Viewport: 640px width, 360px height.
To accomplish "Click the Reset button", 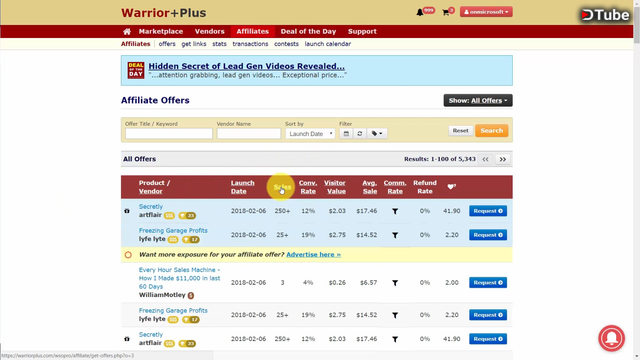I will (x=460, y=131).
